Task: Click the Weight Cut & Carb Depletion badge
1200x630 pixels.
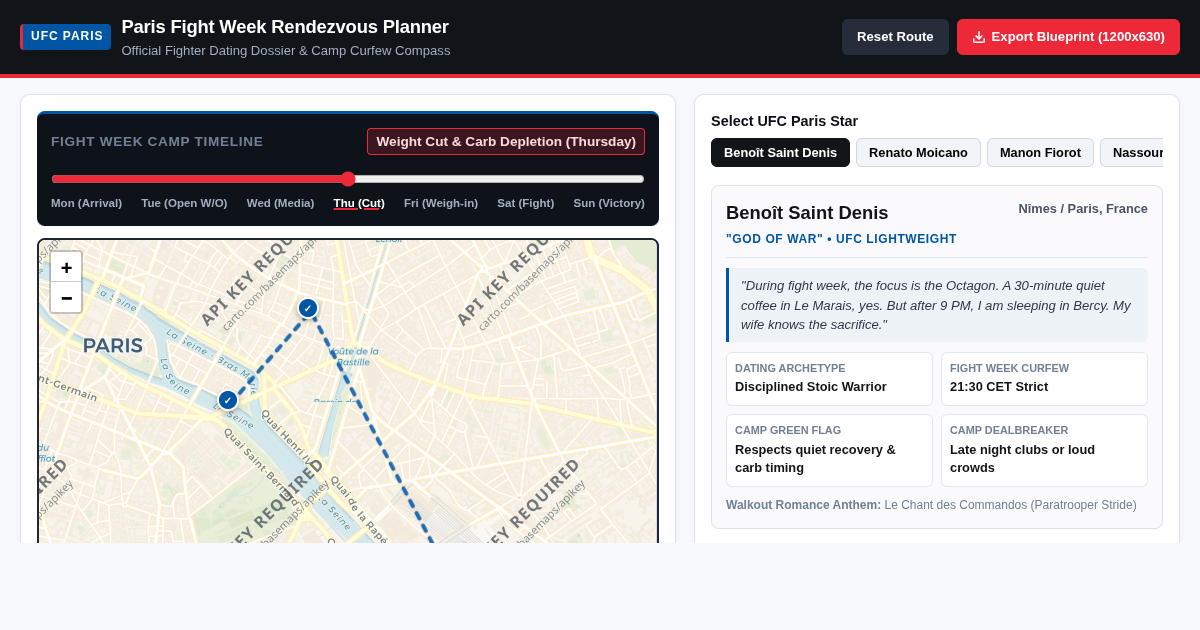Action: (506, 141)
